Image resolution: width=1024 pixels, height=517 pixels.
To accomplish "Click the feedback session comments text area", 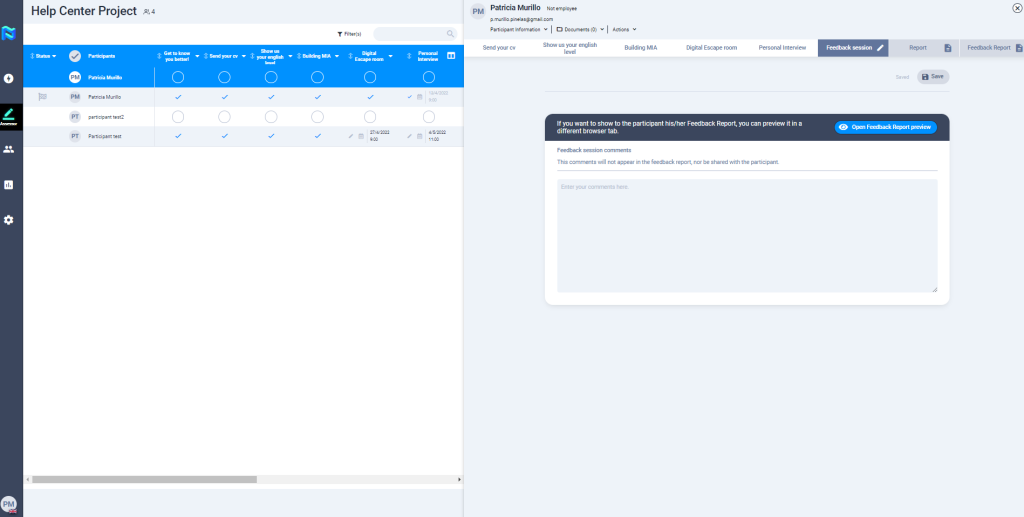I will click(x=746, y=235).
